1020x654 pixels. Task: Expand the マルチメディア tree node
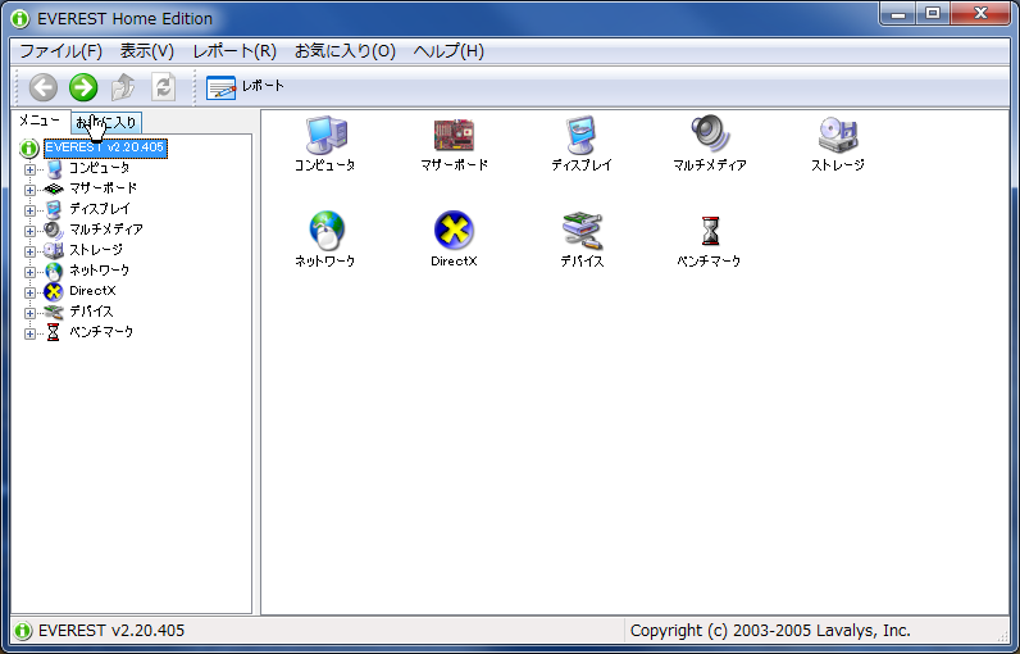click(30, 231)
